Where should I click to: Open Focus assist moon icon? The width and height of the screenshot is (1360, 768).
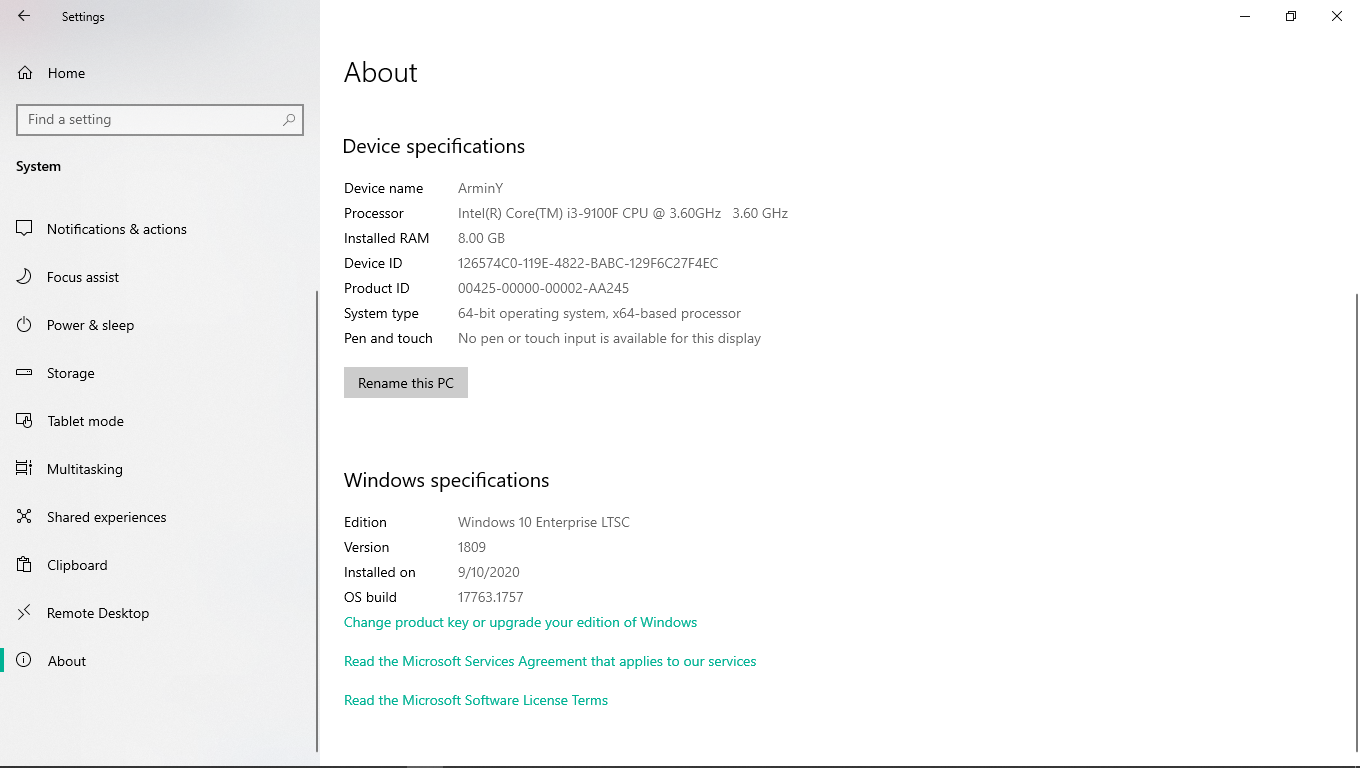point(25,277)
